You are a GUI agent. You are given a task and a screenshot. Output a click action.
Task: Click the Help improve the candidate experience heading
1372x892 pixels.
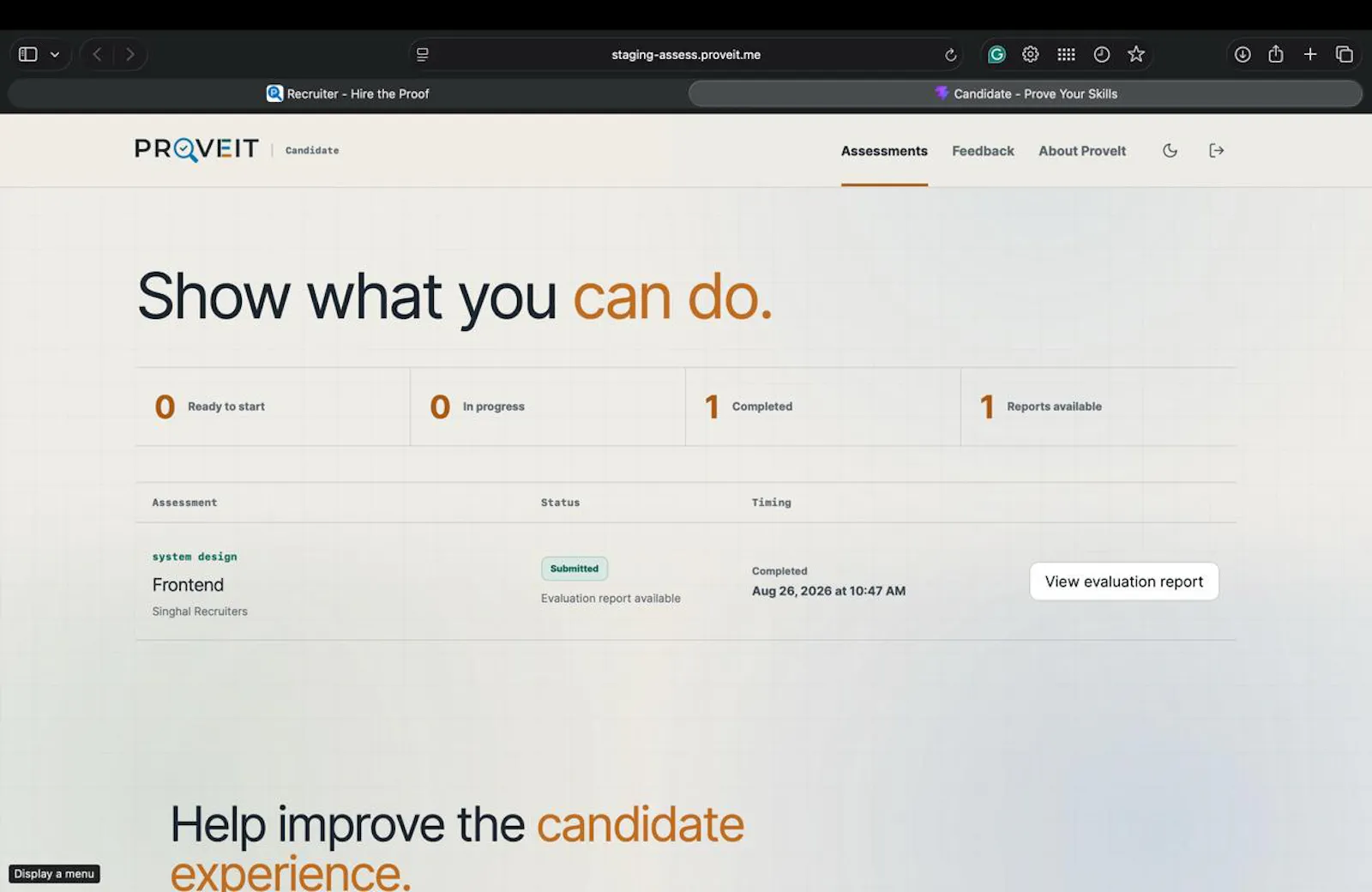(x=457, y=847)
